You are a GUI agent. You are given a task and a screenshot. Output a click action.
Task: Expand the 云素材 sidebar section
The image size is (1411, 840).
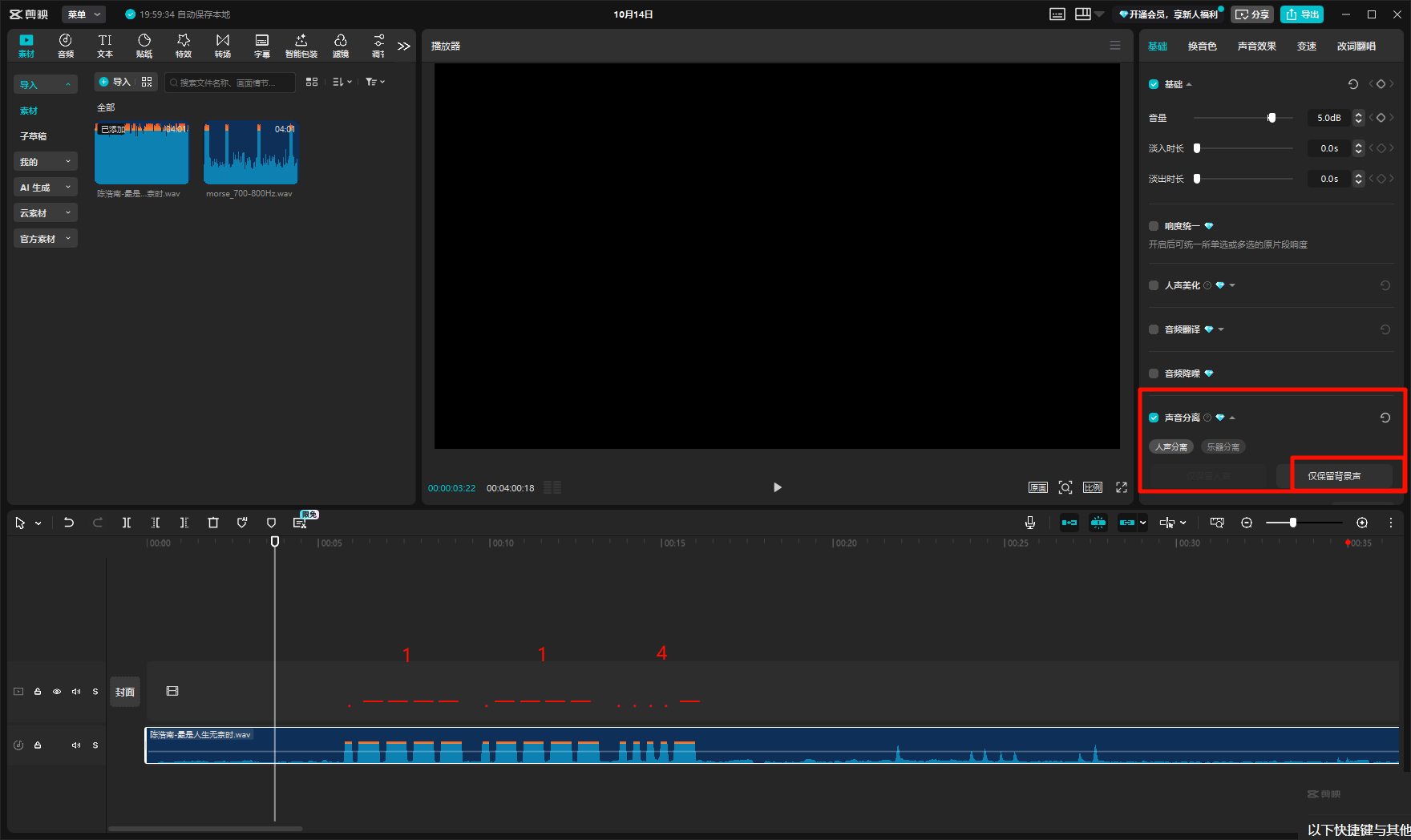coord(45,213)
